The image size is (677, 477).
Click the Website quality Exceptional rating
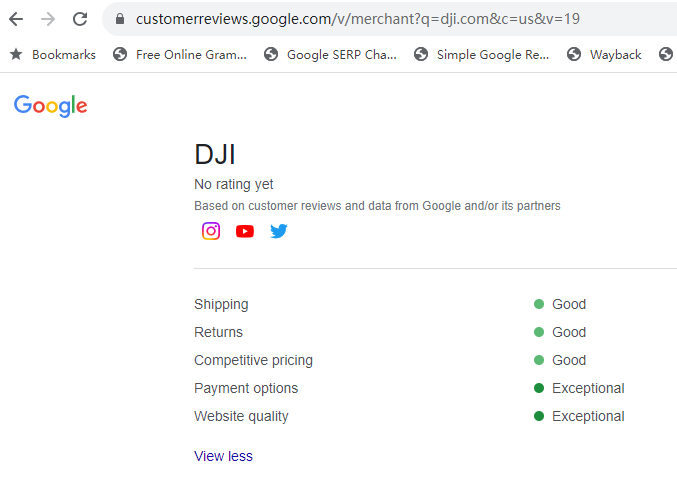588,416
